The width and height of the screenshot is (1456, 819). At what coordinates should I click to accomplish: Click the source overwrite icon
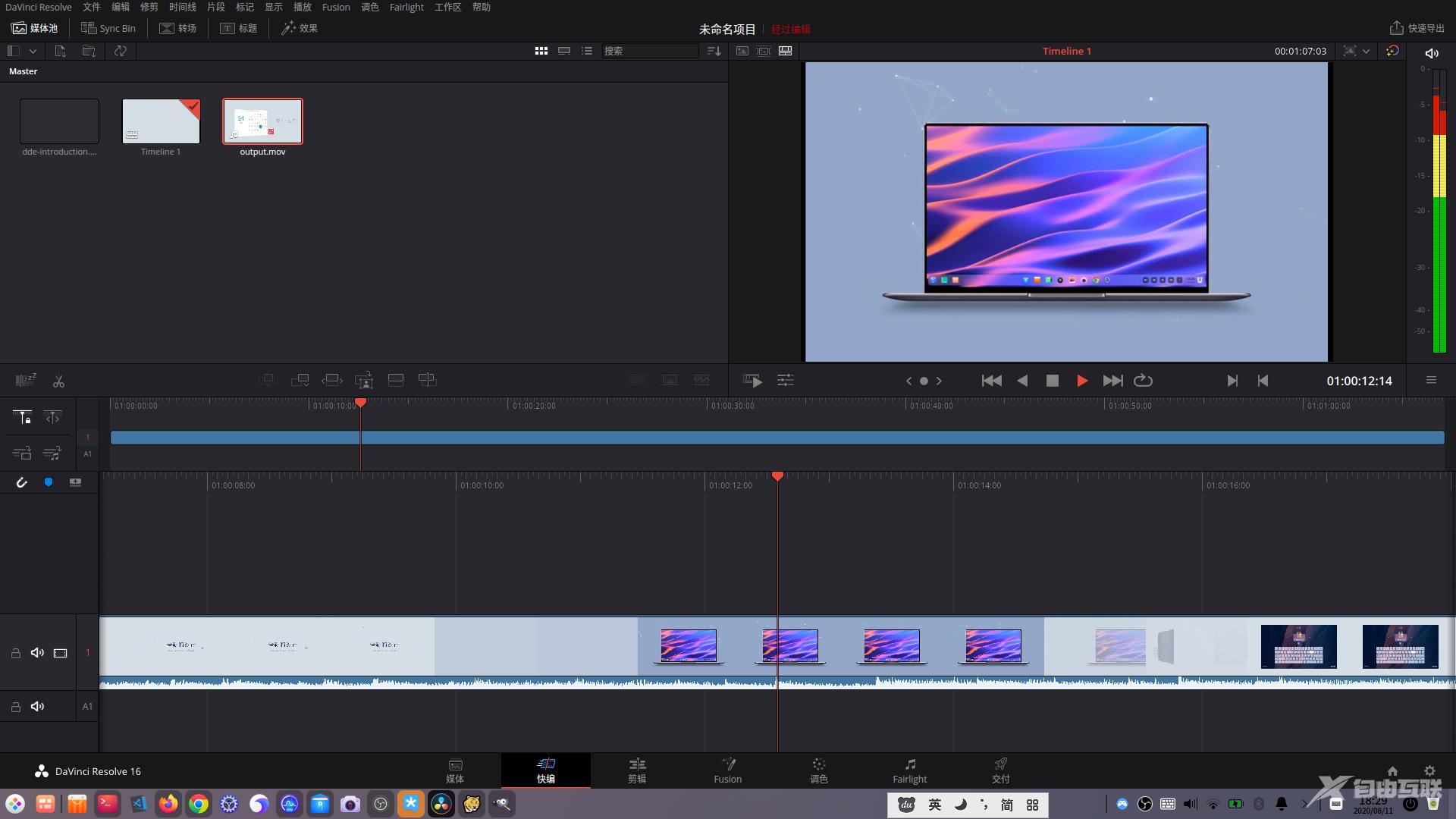[428, 380]
